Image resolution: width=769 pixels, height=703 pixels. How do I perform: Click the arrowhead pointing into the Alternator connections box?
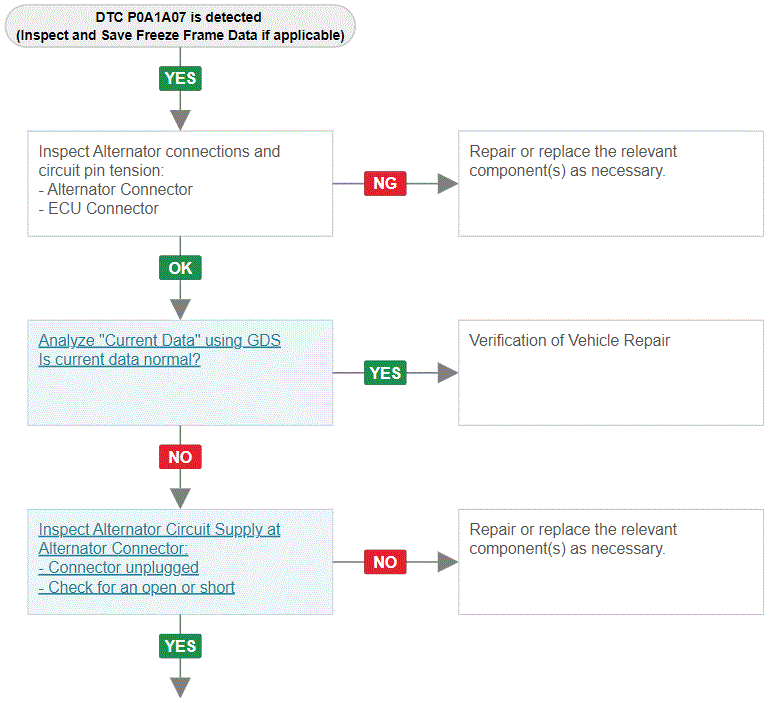click(x=180, y=120)
